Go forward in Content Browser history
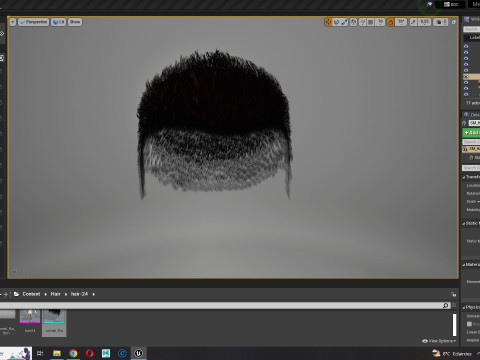Viewport: 480px width, 360px height. click(6, 294)
